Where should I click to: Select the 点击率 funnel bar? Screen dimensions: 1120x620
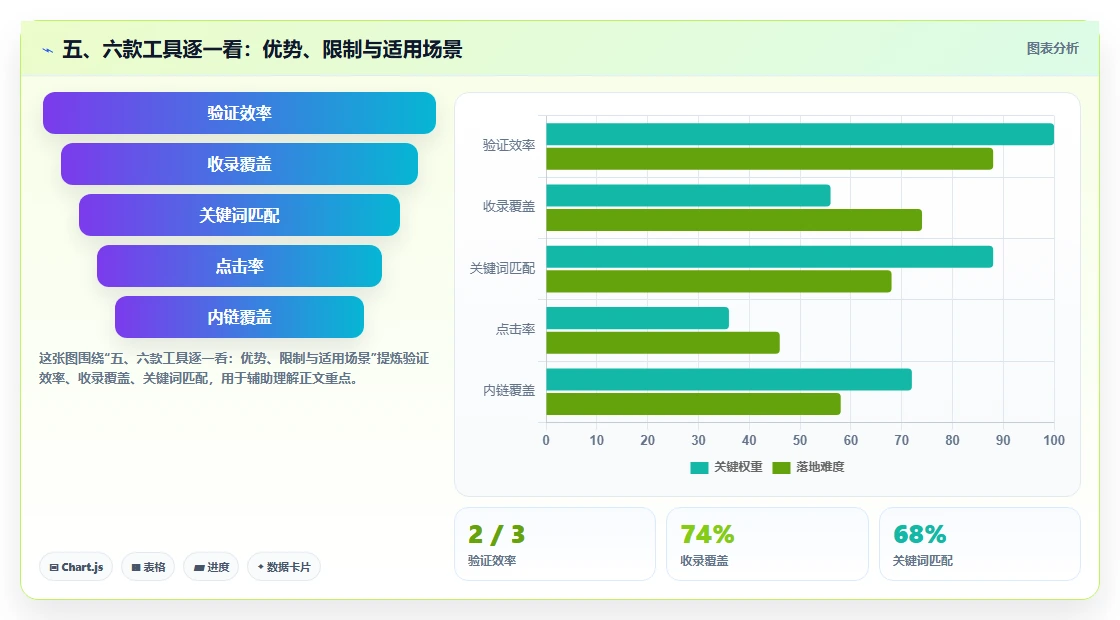(239, 266)
